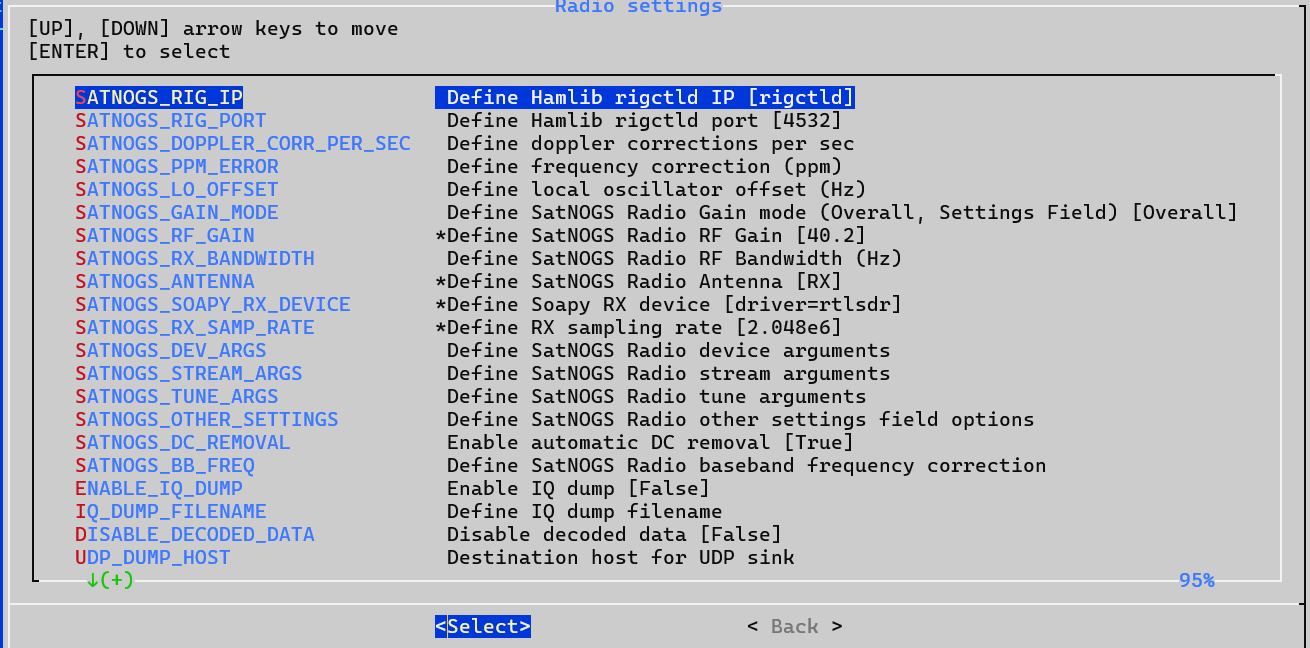This screenshot has width=1310, height=648.
Task: Choose the SATNOGS_ANTENNA option
Action: (x=165, y=282)
